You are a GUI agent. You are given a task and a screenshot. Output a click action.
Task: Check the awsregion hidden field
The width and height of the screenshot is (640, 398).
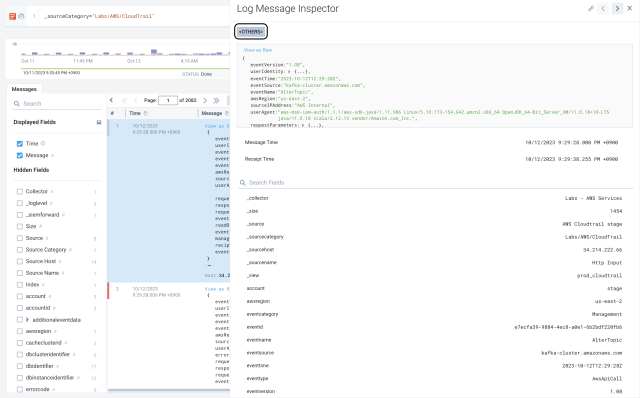(x=20, y=331)
